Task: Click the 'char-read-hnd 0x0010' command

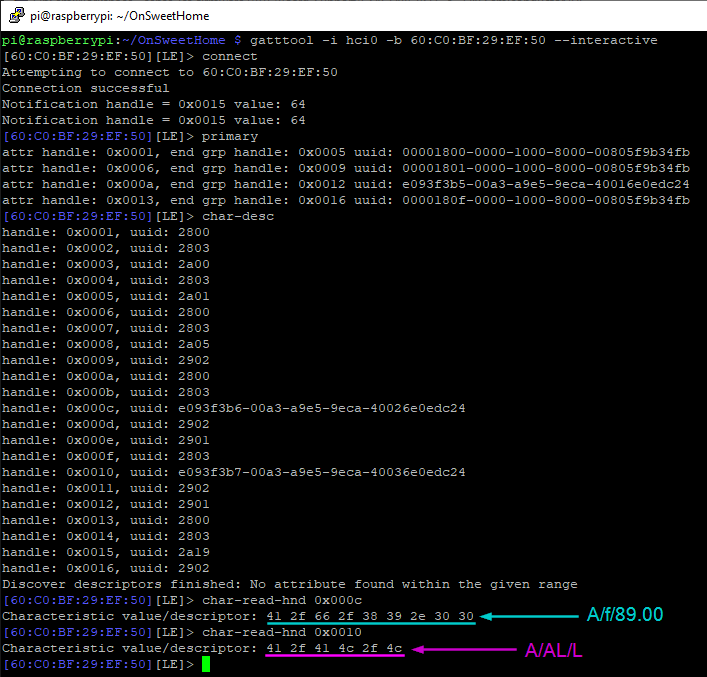Action: click(x=282, y=632)
